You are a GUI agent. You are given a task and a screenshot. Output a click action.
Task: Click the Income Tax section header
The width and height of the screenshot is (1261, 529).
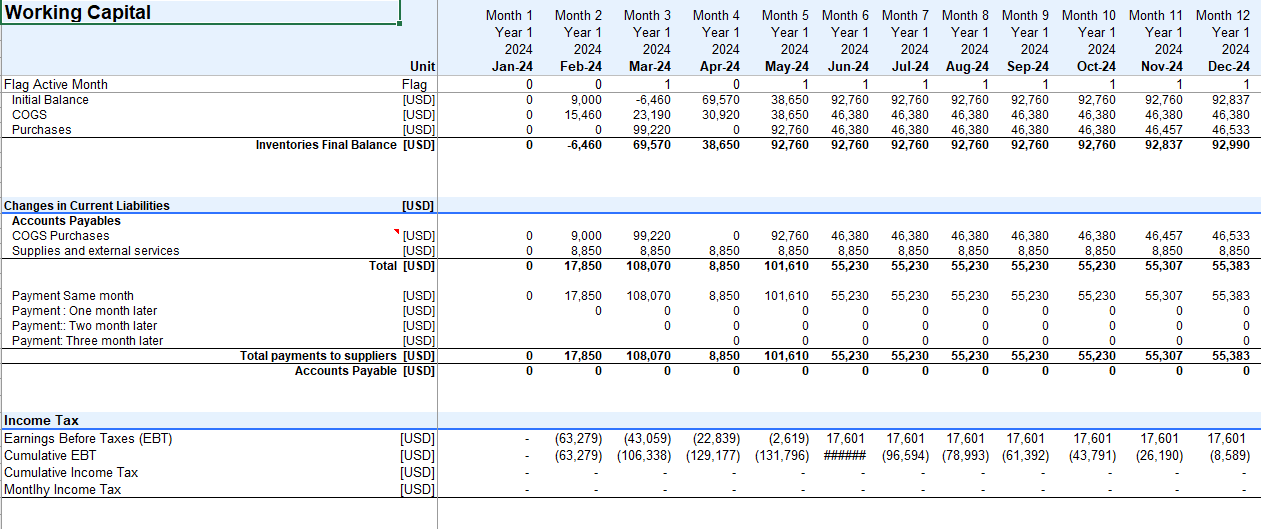pyautogui.click(x=41, y=421)
